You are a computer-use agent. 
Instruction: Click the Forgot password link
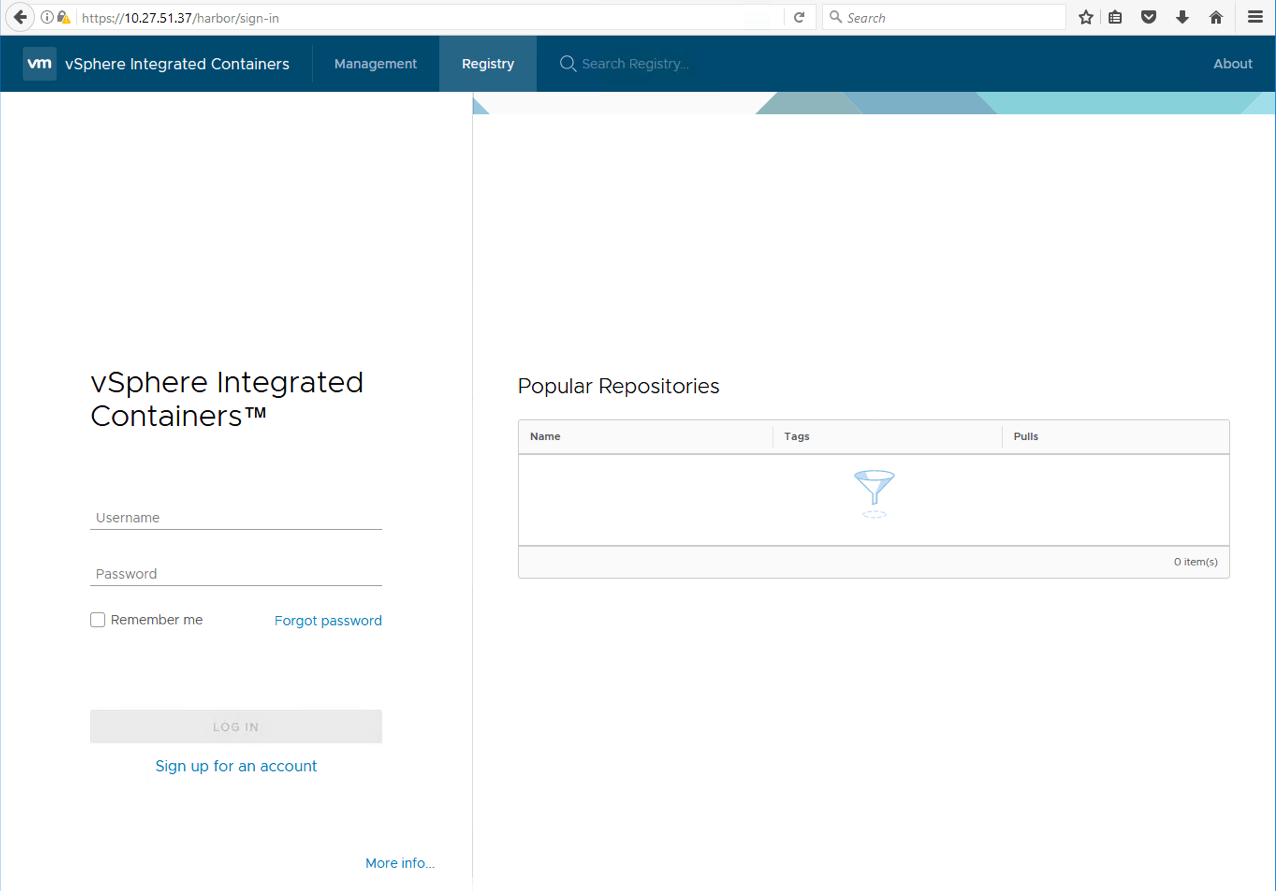[x=328, y=621]
